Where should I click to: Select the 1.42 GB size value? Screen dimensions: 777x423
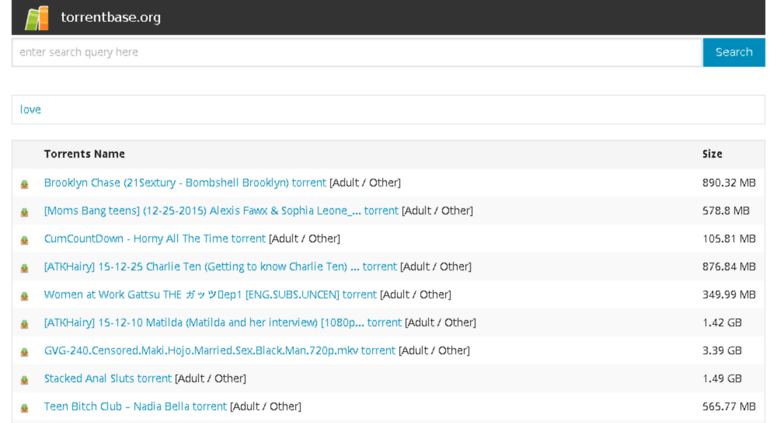(x=722, y=322)
